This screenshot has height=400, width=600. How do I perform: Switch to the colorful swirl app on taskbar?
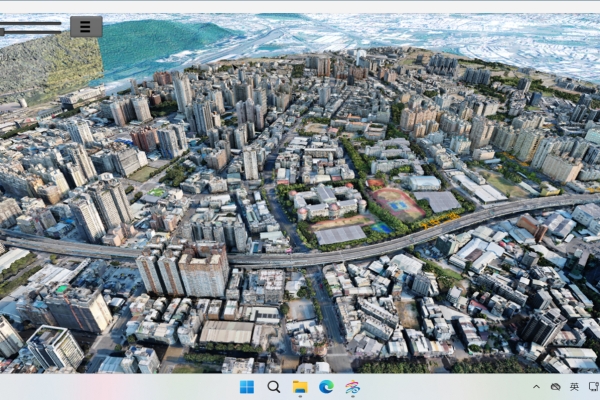(352, 387)
